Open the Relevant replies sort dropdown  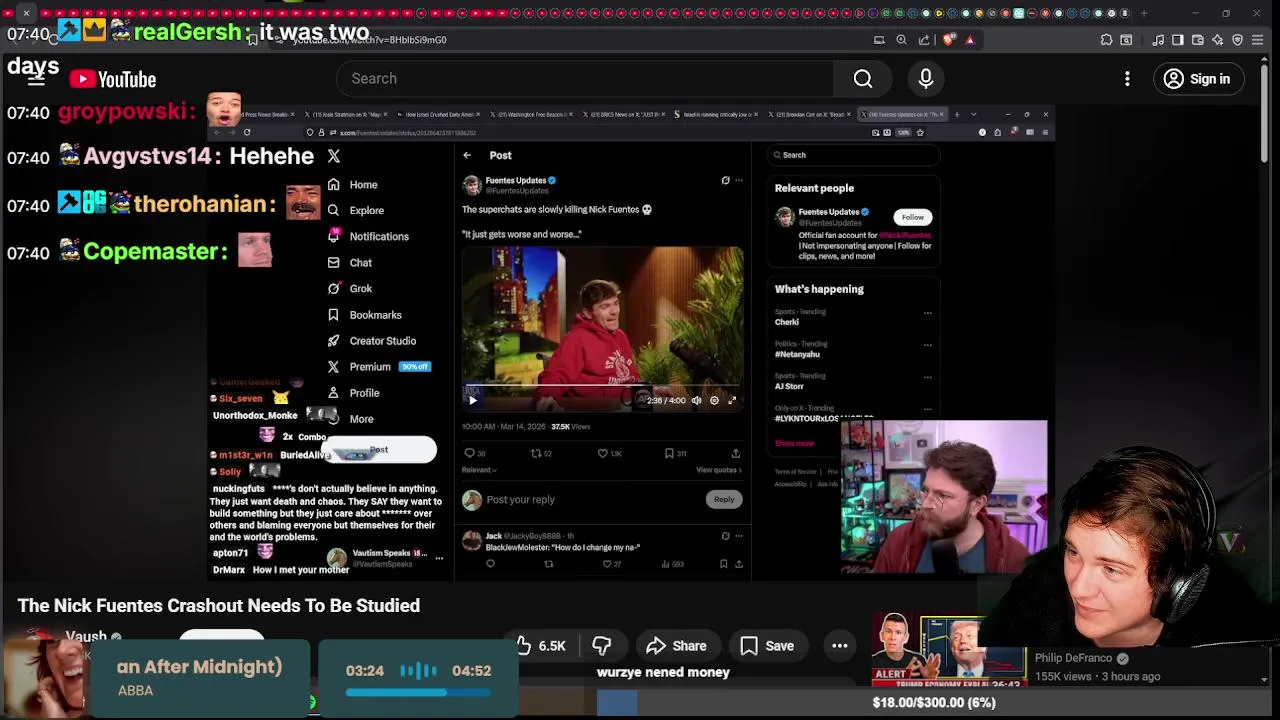coord(479,470)
